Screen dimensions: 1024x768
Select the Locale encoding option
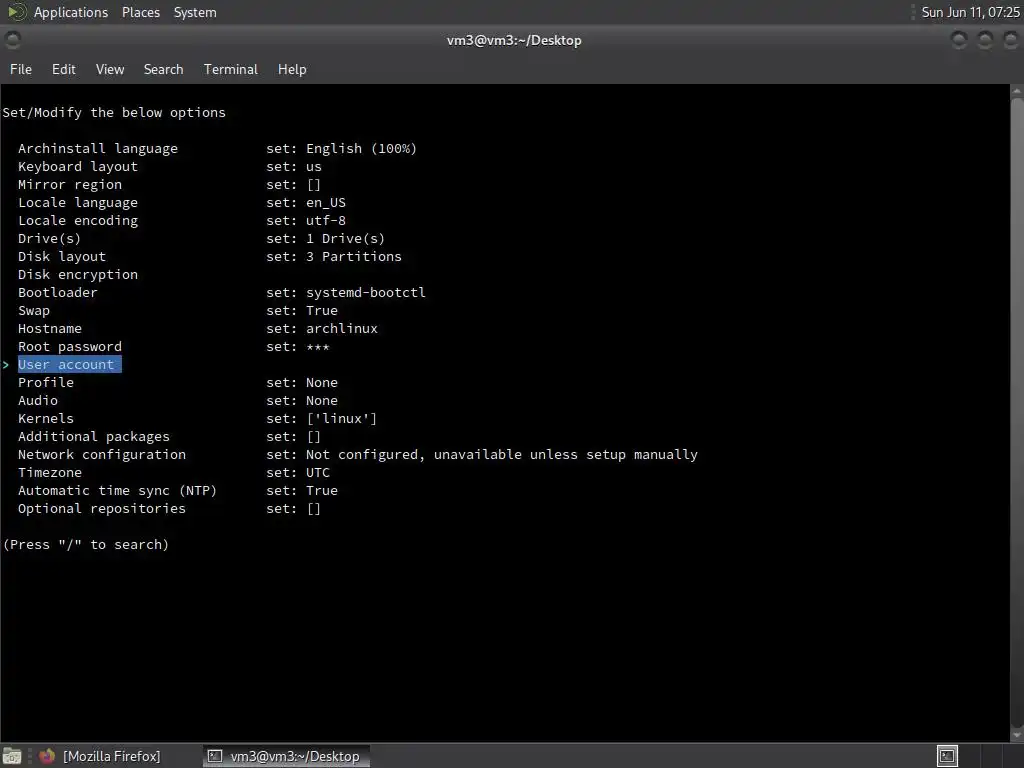[78, 221]
